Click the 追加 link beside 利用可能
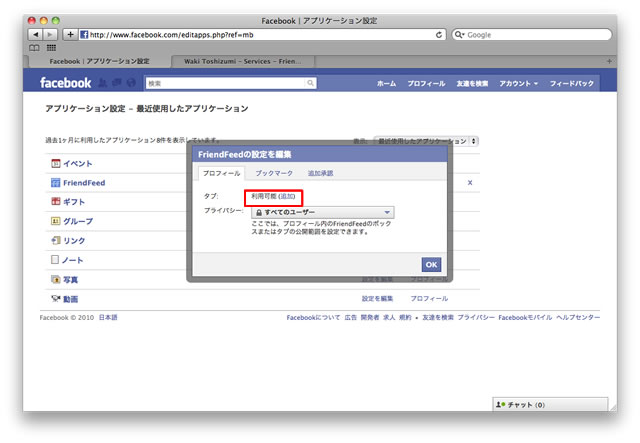640x443 pixels. click(287, 196)
